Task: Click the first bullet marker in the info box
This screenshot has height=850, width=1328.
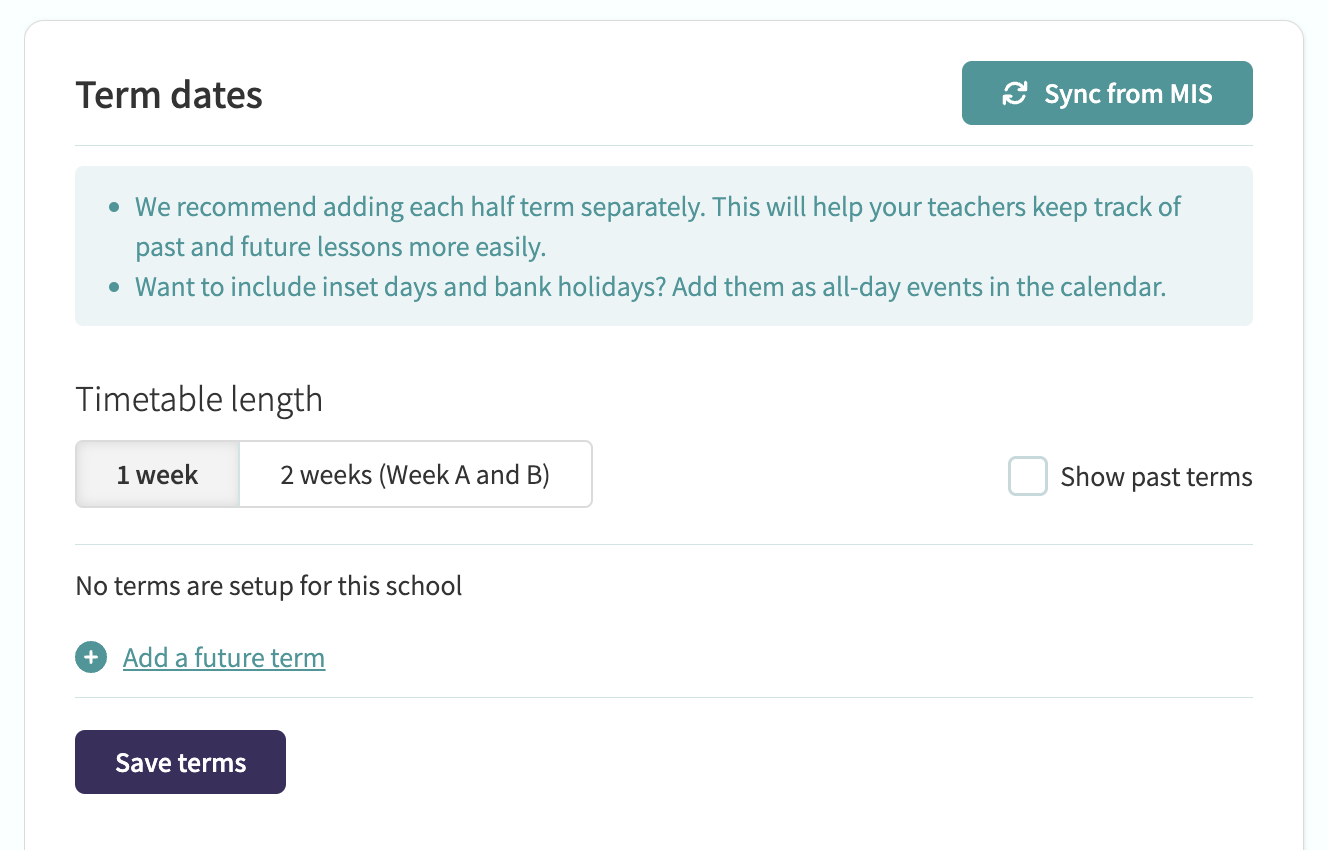Action: click(x=115, y=208)
